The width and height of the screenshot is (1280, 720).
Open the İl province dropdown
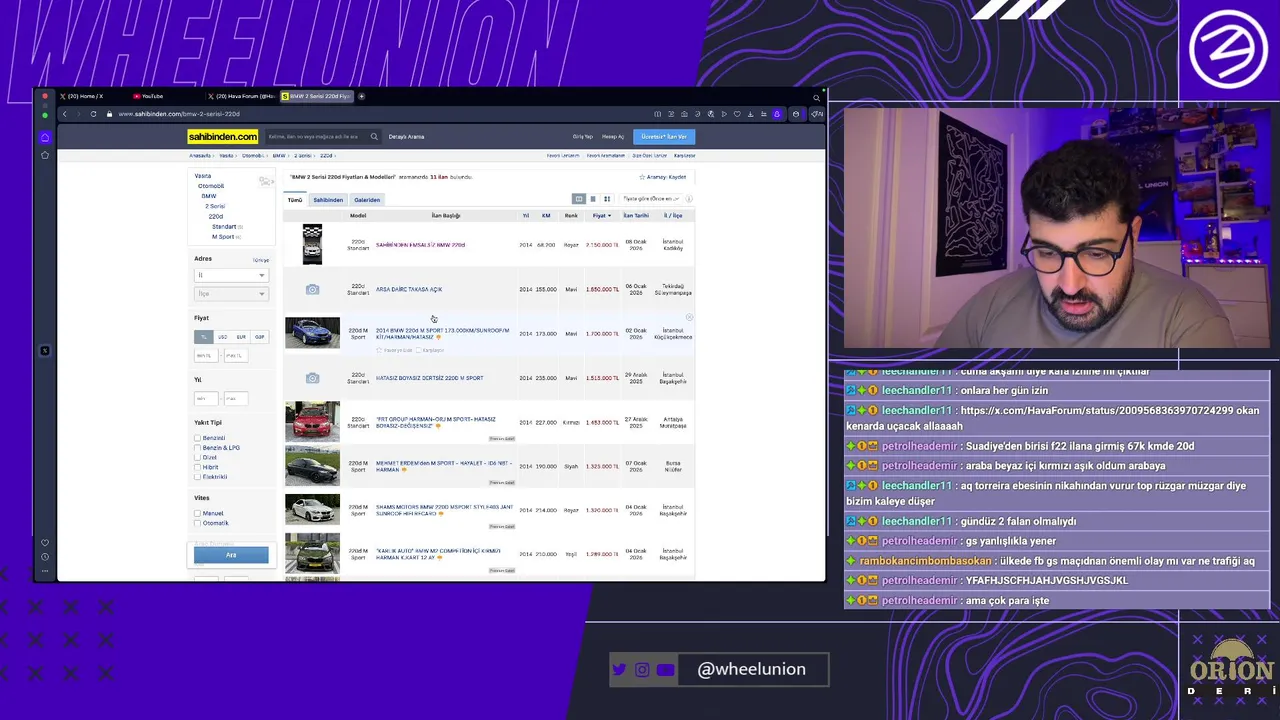pos(231,275)
